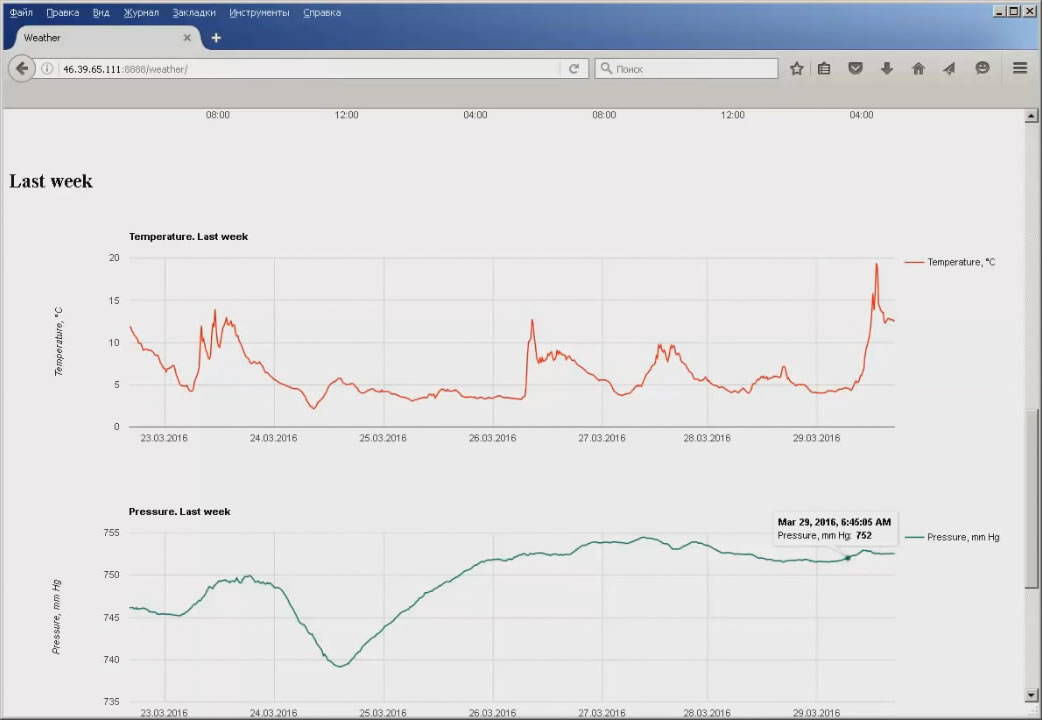Show bookmarks list icon in toolbar
The height and width of the screenshot is (720, 1042).
tap(824, 69)
